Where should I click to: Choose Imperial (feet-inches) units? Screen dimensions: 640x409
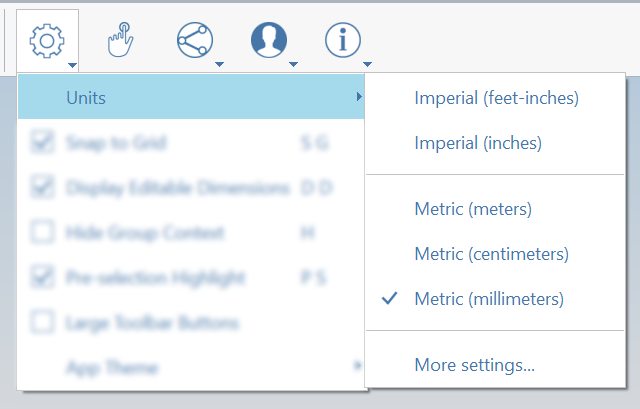[496, 98]
